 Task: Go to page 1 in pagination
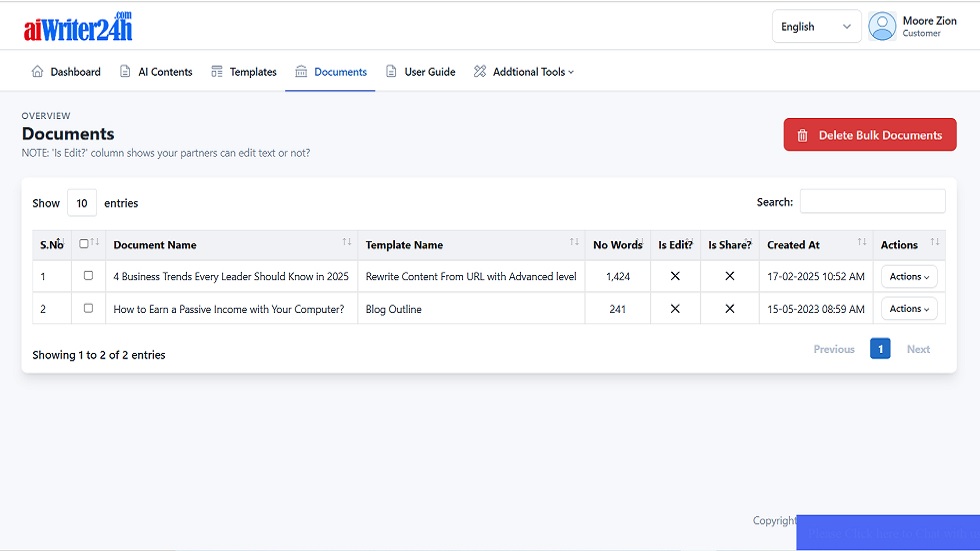(880, 349)
